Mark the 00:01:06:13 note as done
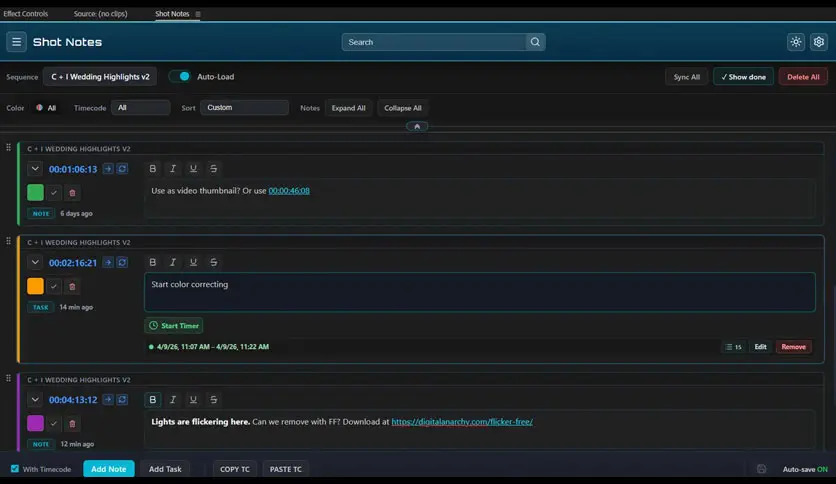This screenshot has width=836, height=484. pos(54,192)
